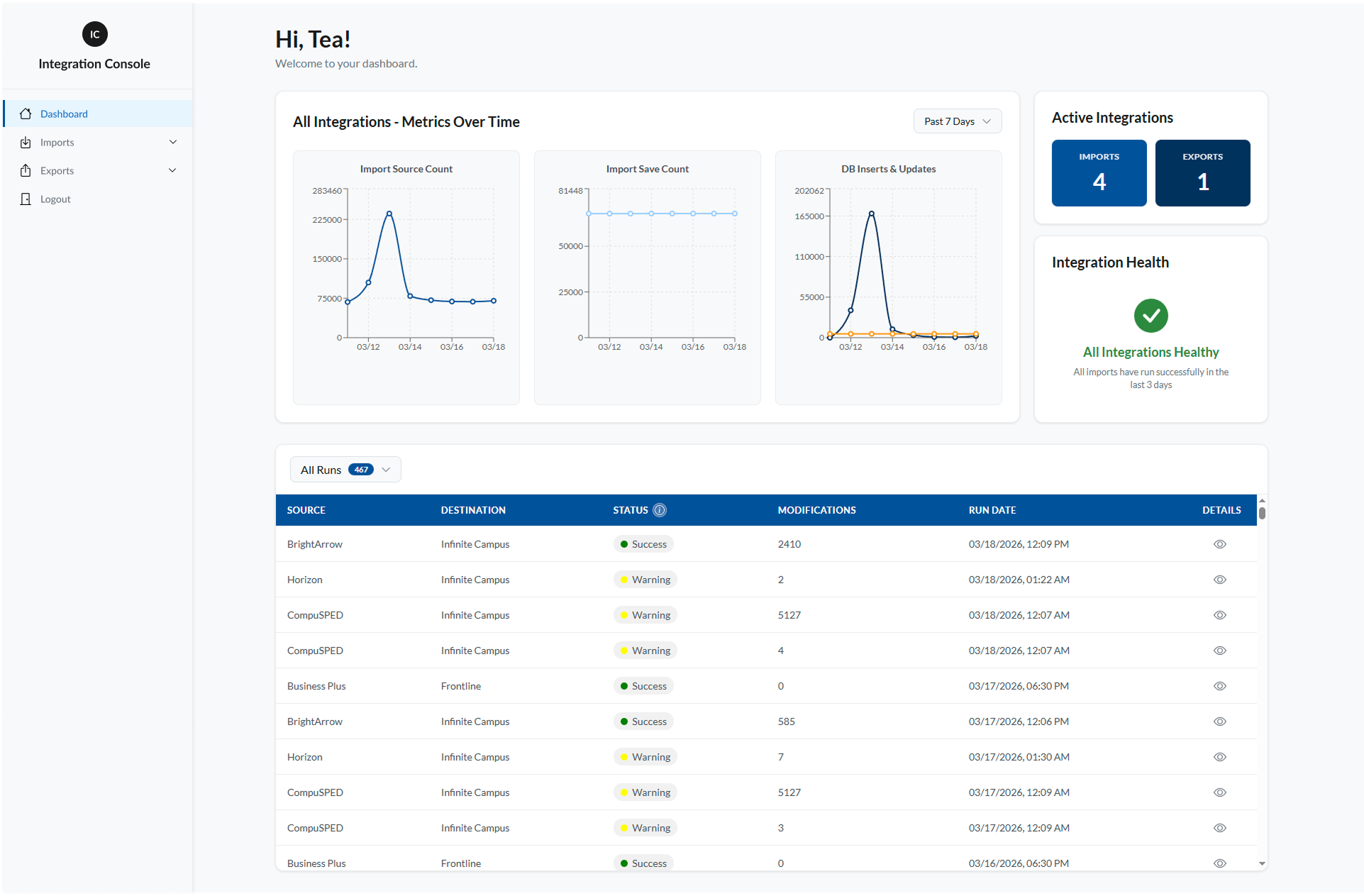Click the Imports 4 active integrations tile
Image resolution: width=1364 pixels, height=896 pixels.
tap(1099, 173)
